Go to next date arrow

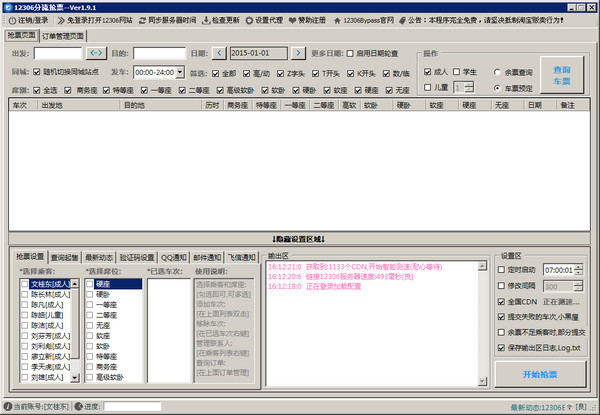298,53
